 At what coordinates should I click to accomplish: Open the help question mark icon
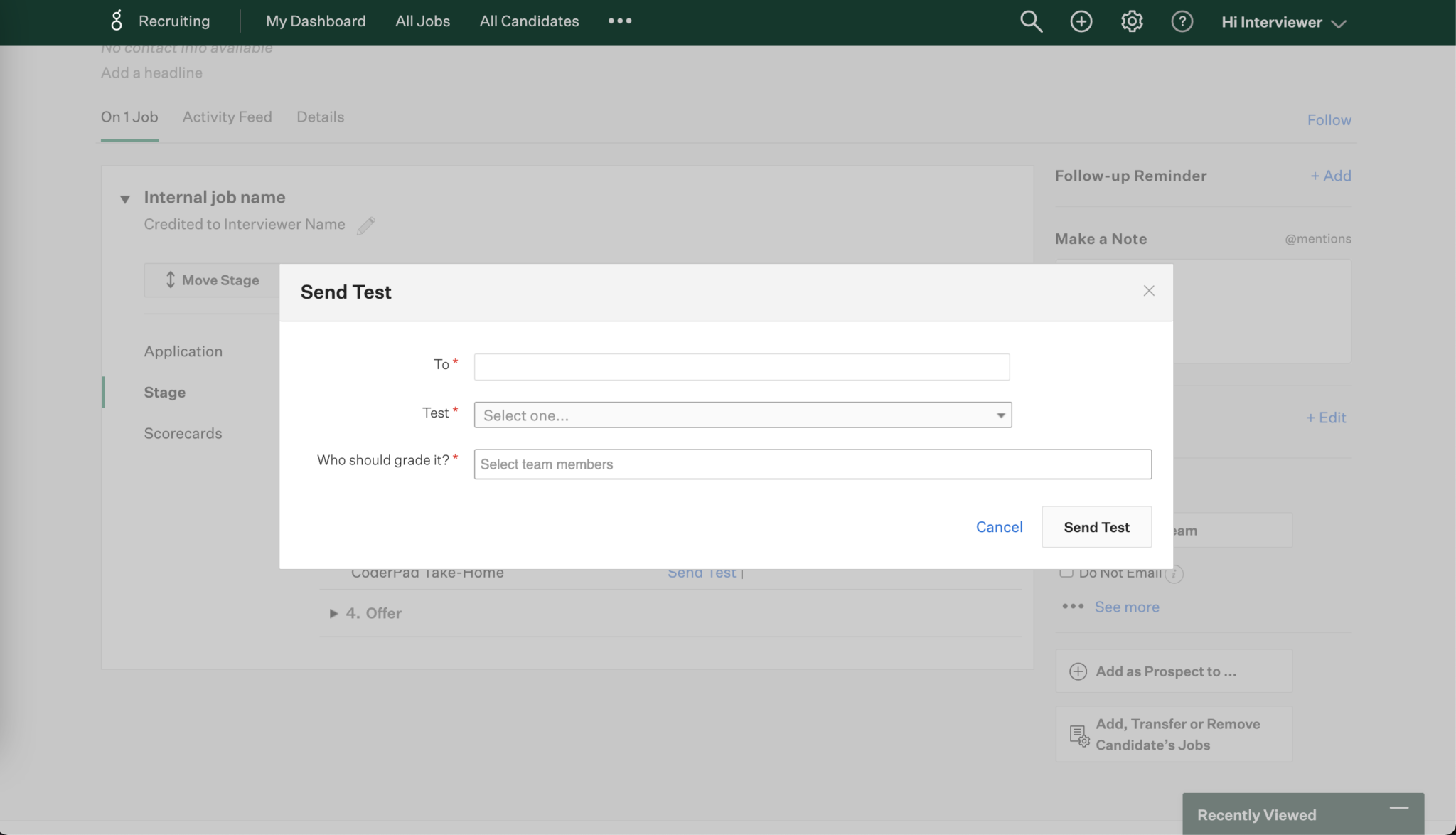[1182, 21]
